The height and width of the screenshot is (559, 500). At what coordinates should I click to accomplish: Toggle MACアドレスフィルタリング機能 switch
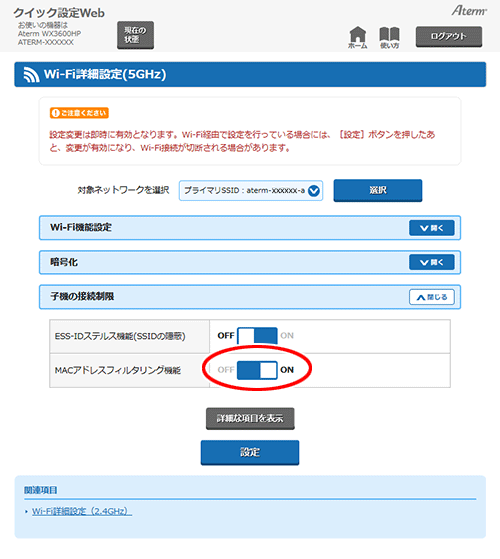pyautogui.click(x=257, y=370)
